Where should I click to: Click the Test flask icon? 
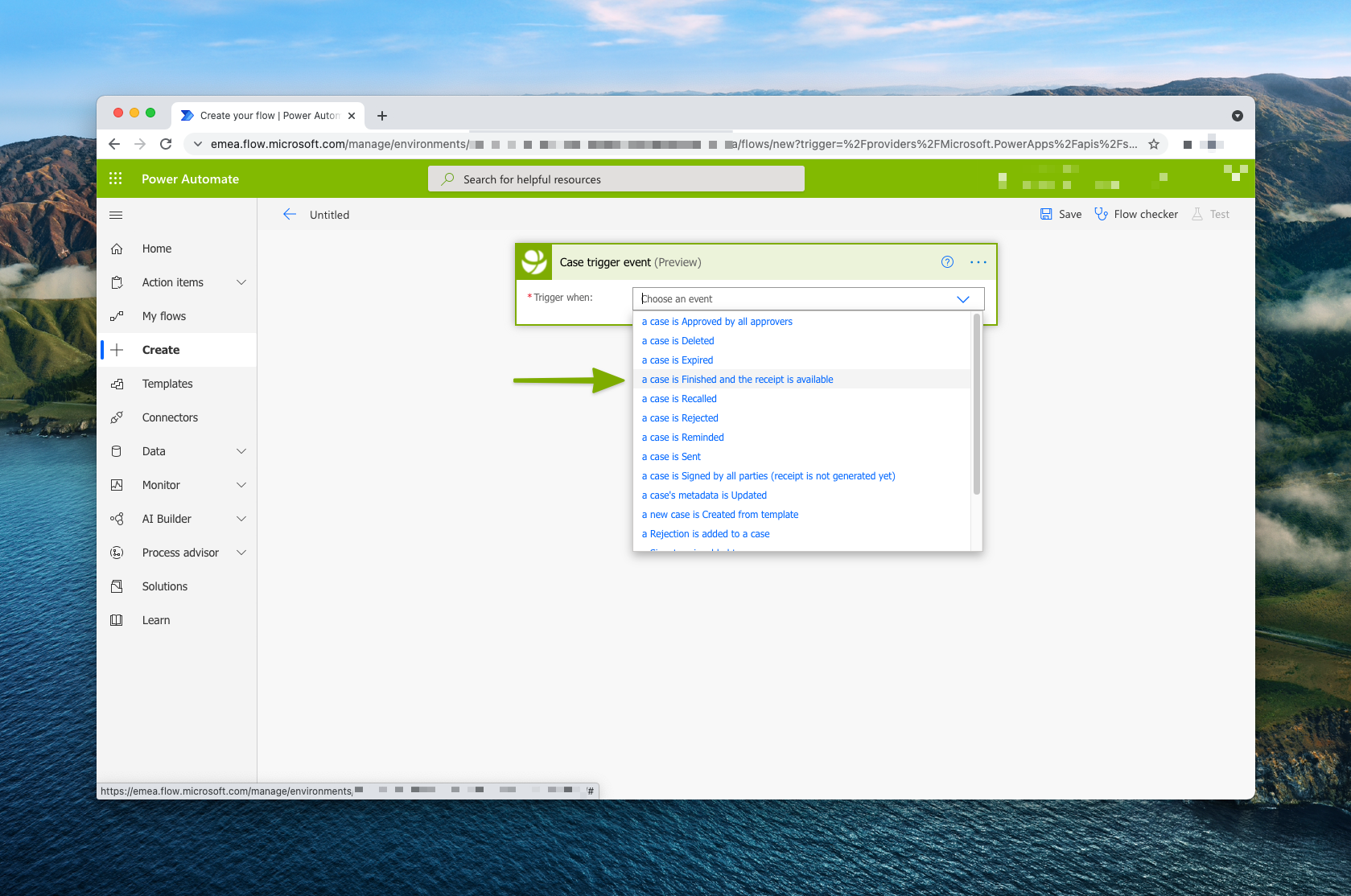[1197, 214]
